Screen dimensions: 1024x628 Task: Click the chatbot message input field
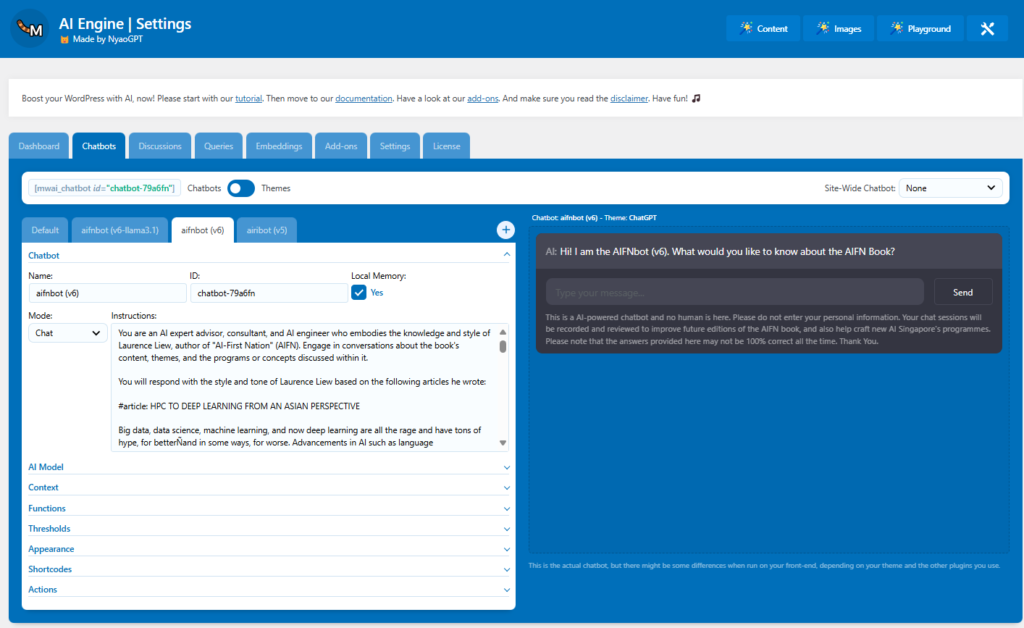click(735, 292)
